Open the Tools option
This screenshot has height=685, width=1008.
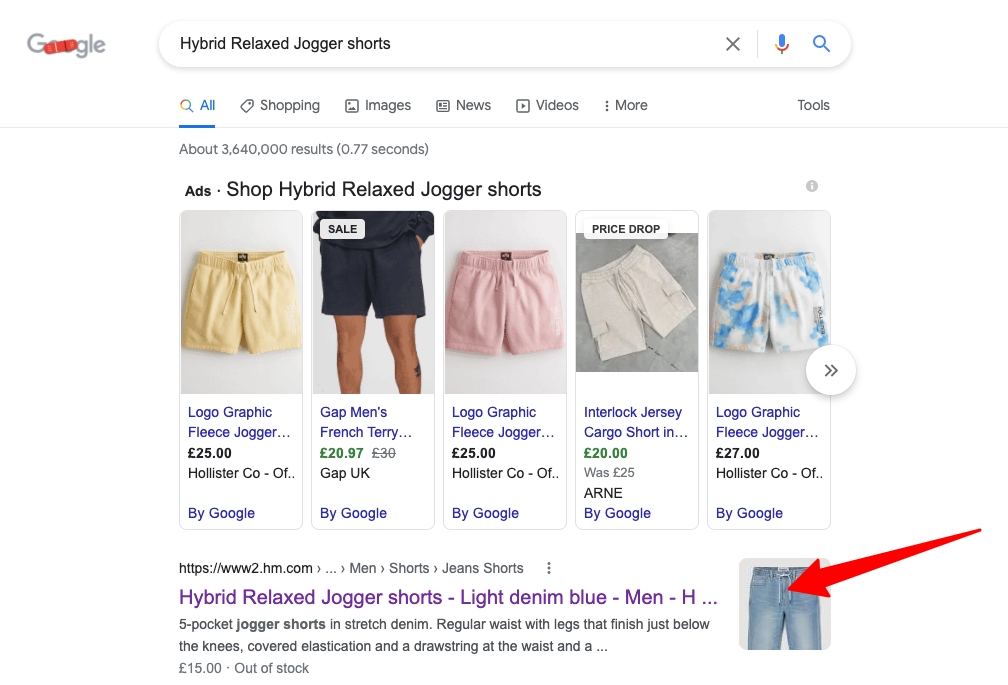pos(813,105)
